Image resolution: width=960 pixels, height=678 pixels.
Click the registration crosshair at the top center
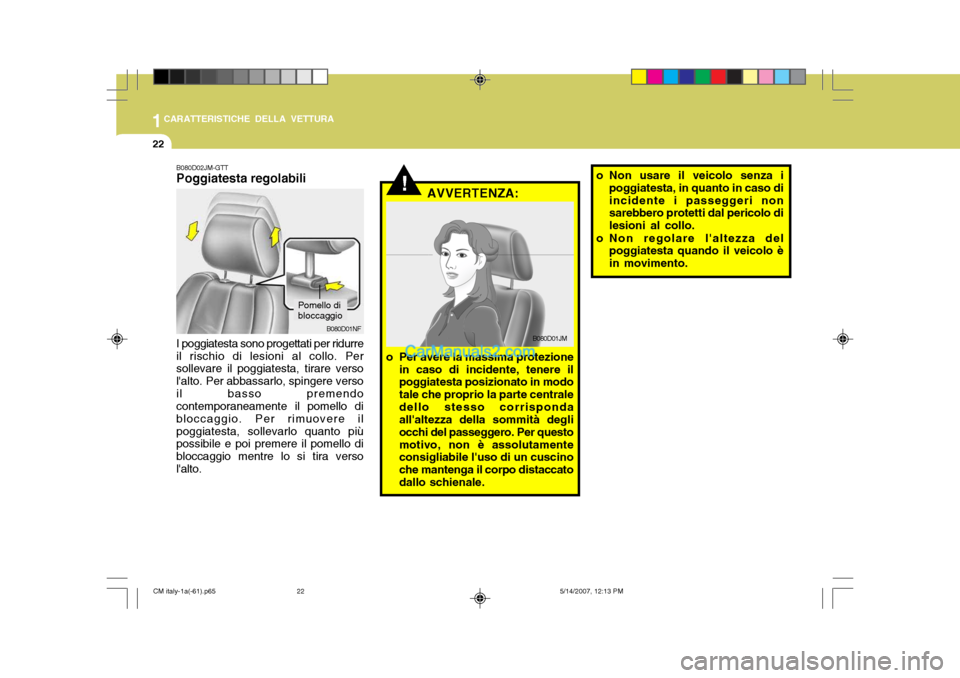pos(480,80)
